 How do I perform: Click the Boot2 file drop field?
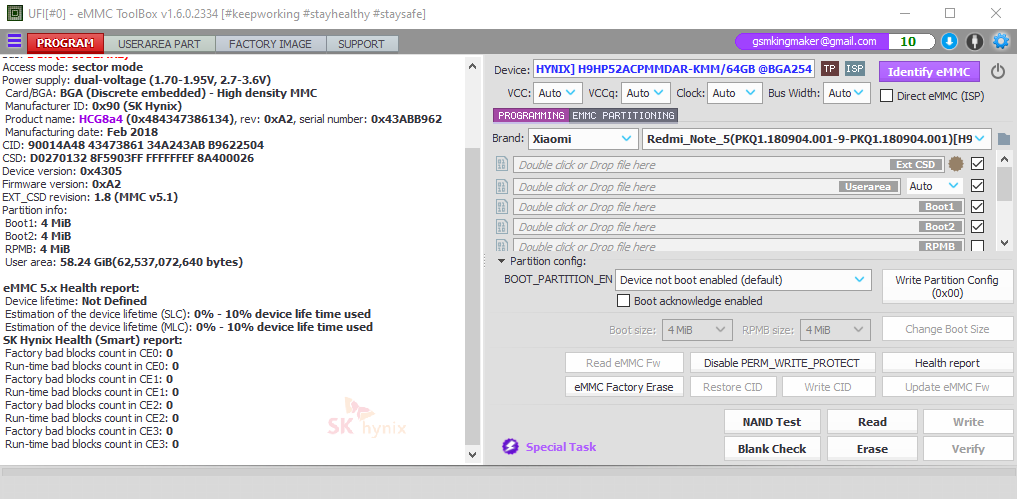tap(737, 226)
